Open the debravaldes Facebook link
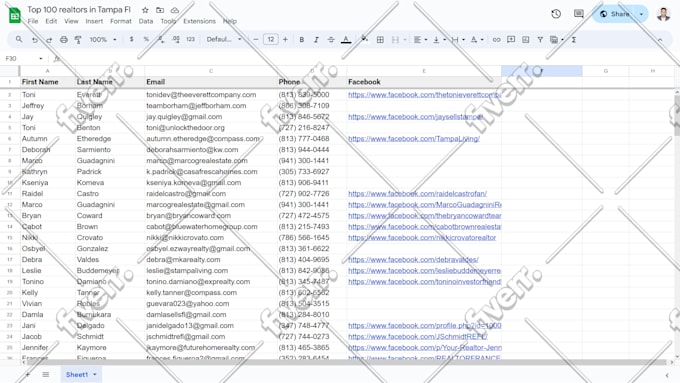Screen dimensions: 680x383 [413, 259]
